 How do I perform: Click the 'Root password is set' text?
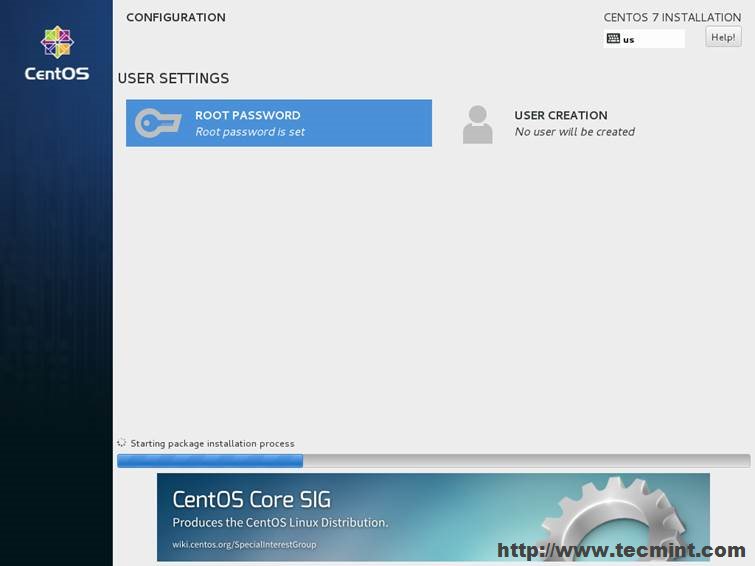[x=250, y=132]
